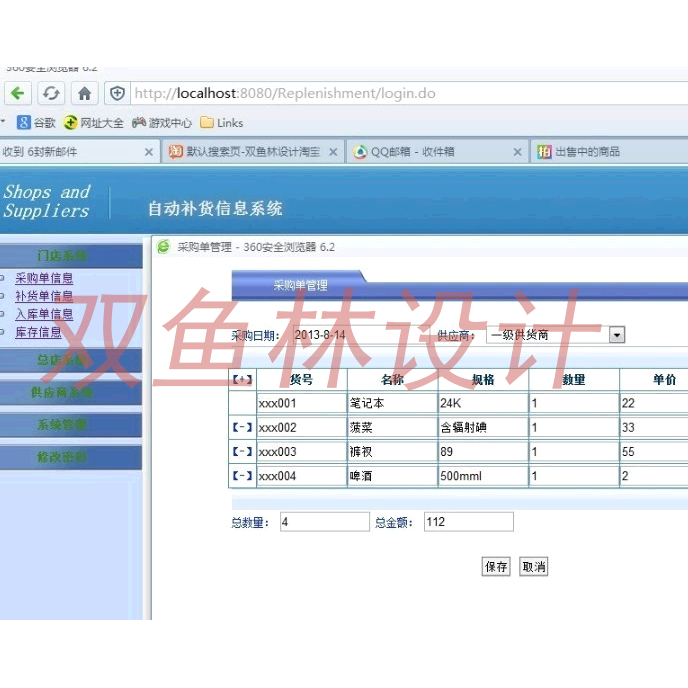The height and width of the screenshot is (688, 688).
Task: Open the 采购单信息 link
Action: [44, 278]
